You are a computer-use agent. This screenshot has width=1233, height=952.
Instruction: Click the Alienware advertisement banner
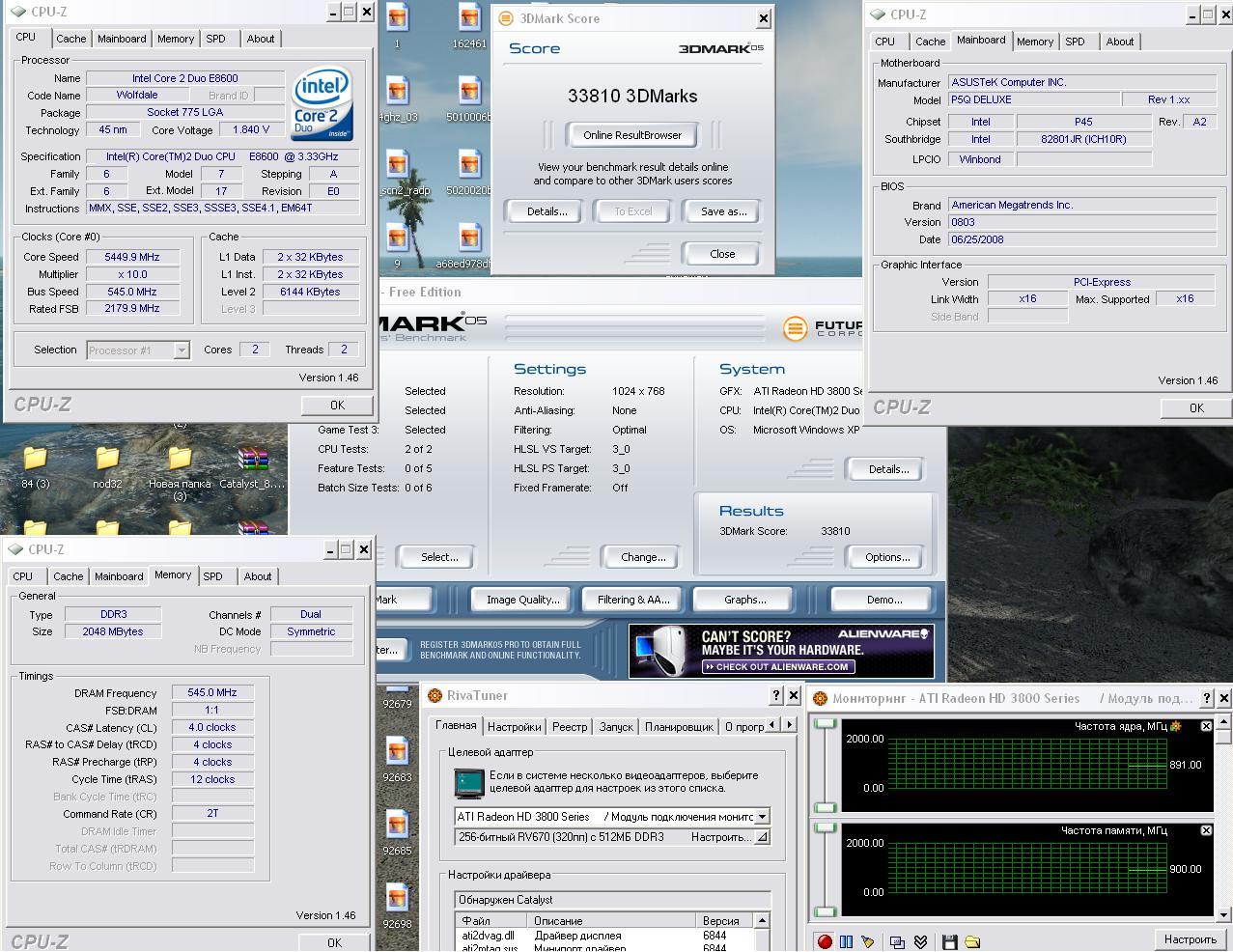781,650
